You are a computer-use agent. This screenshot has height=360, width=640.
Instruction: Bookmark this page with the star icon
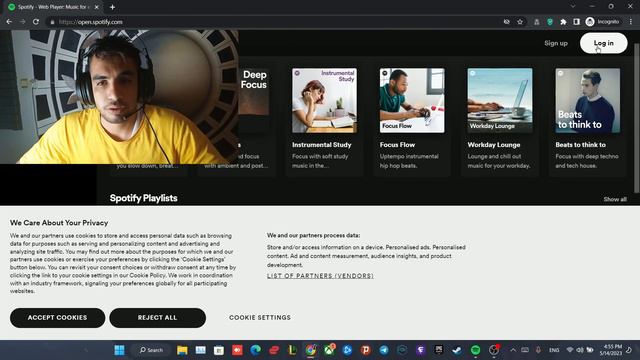pos(520,22)
